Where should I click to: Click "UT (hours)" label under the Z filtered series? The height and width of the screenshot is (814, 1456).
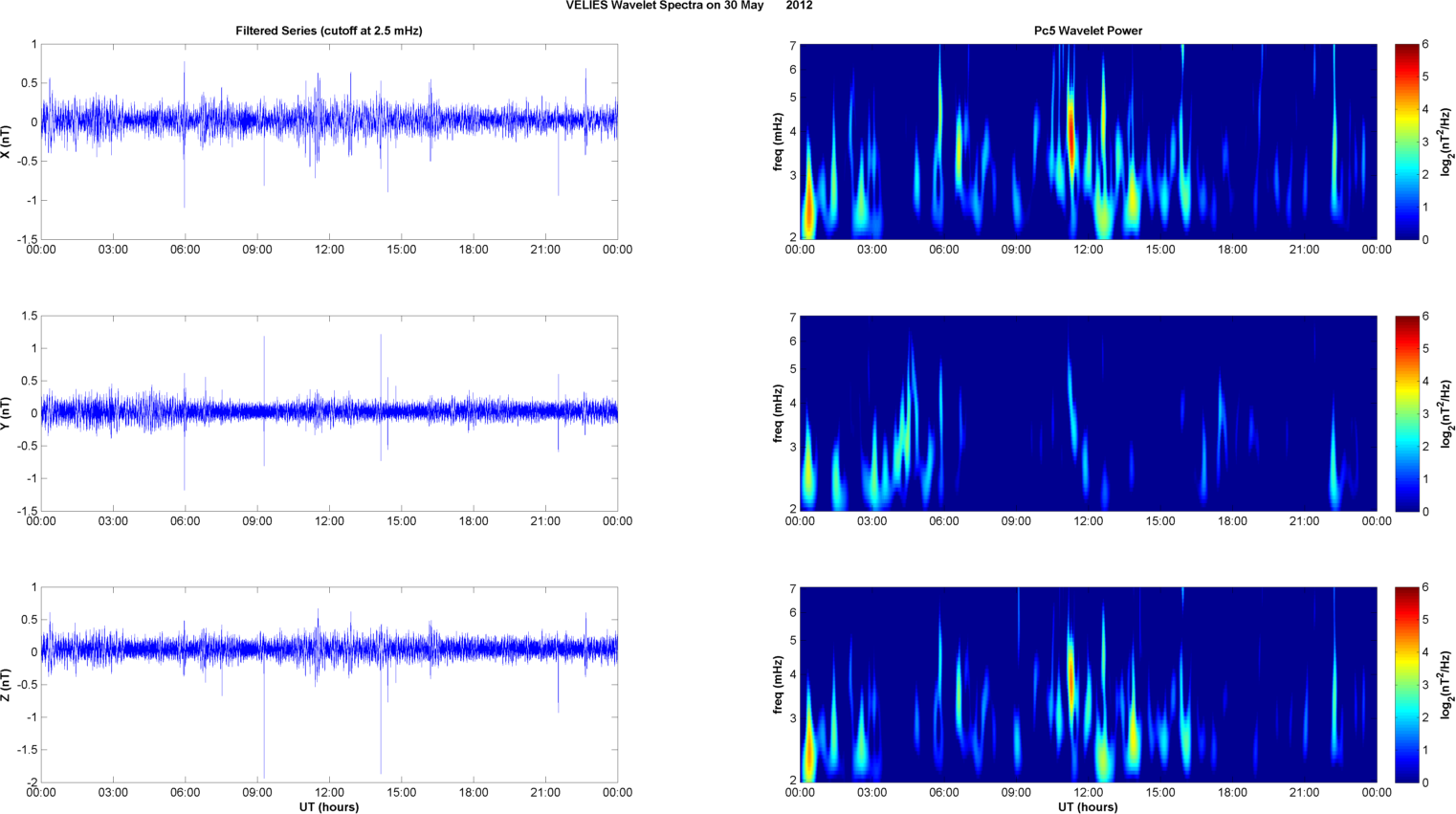click(329, 807)
